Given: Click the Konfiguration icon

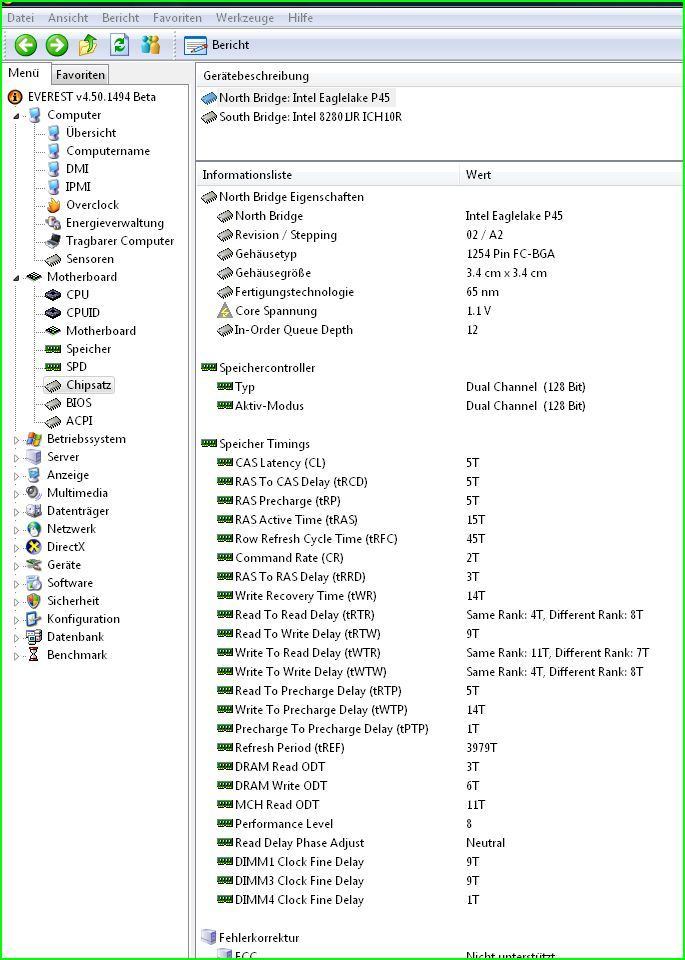Looking at the screenshot, I should (x=35, y=619).
